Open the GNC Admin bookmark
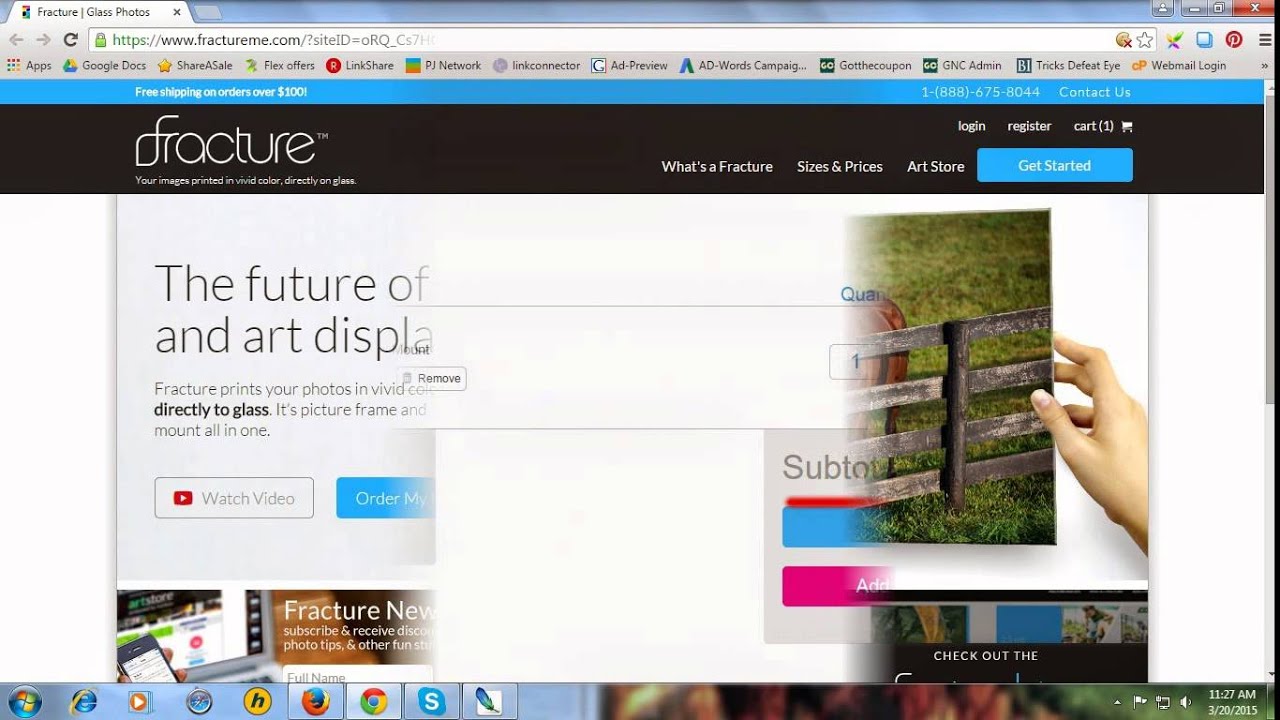Viewport: 1280px width, 720px height. [x=962, y=65]
